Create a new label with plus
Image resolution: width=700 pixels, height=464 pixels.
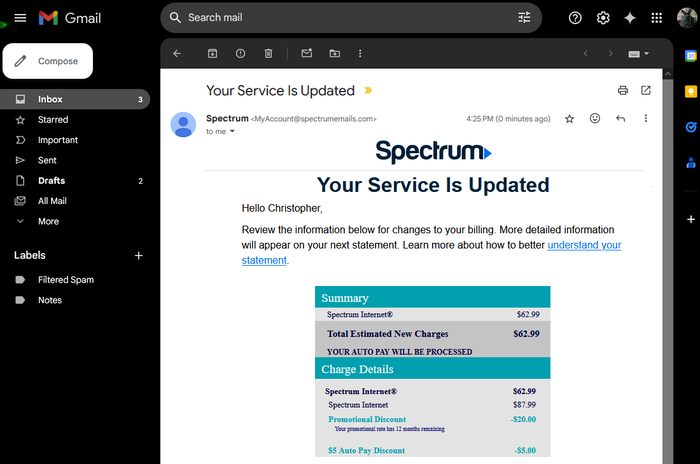point(138,255)
